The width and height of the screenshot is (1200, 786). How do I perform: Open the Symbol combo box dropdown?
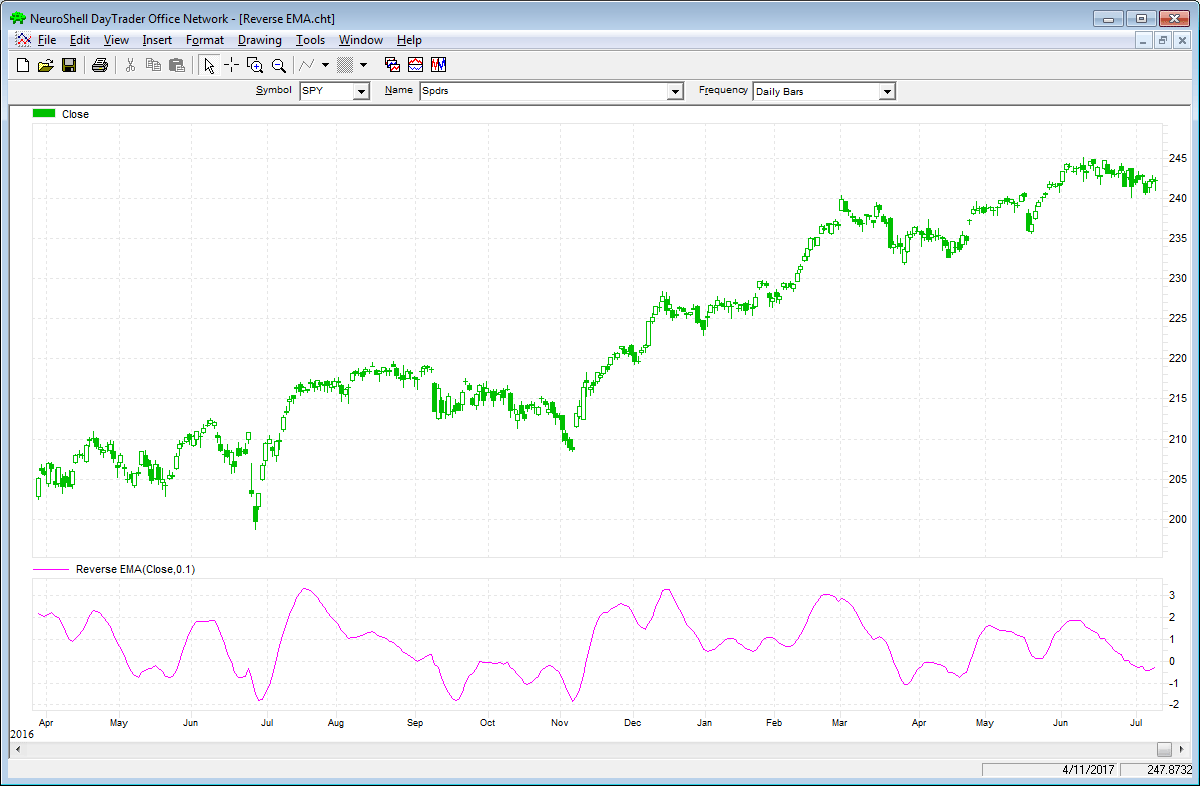point(361,91)
